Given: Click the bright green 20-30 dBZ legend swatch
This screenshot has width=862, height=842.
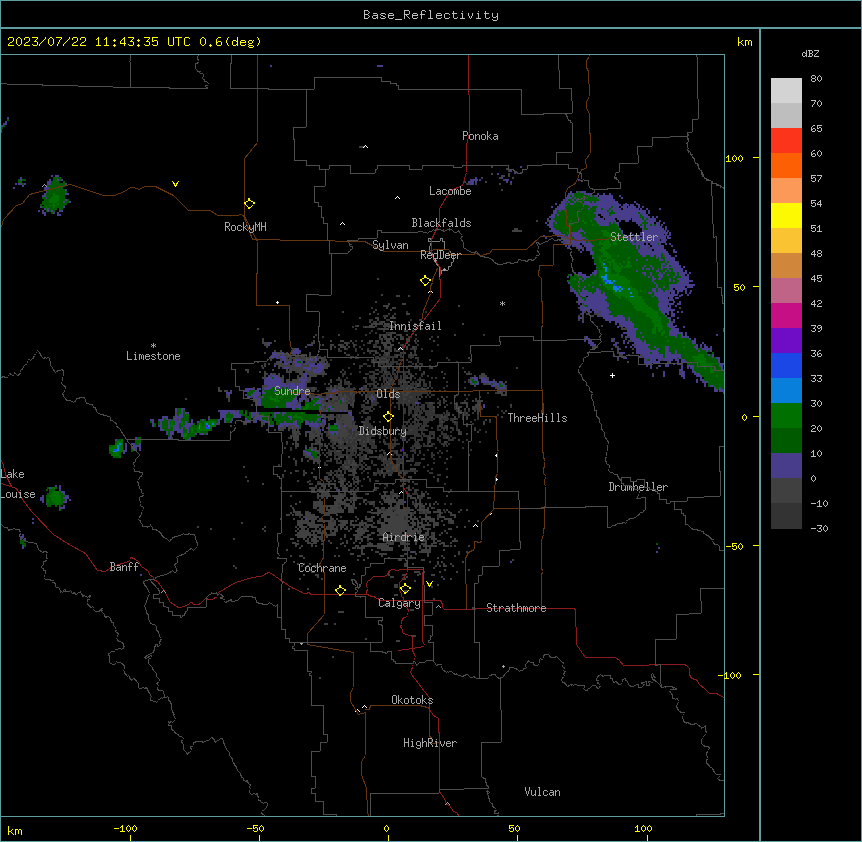Looking at the screenshot, I should [x=786, y=416].
